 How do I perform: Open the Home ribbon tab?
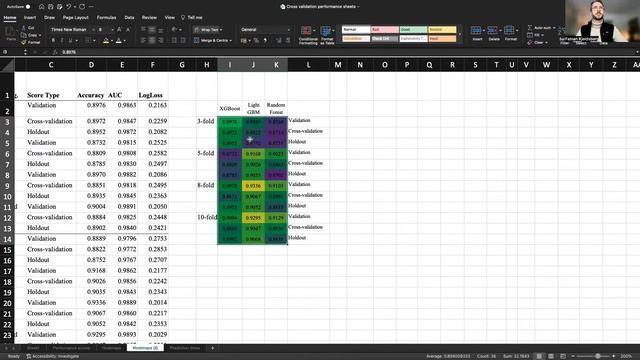pos(10,18)
